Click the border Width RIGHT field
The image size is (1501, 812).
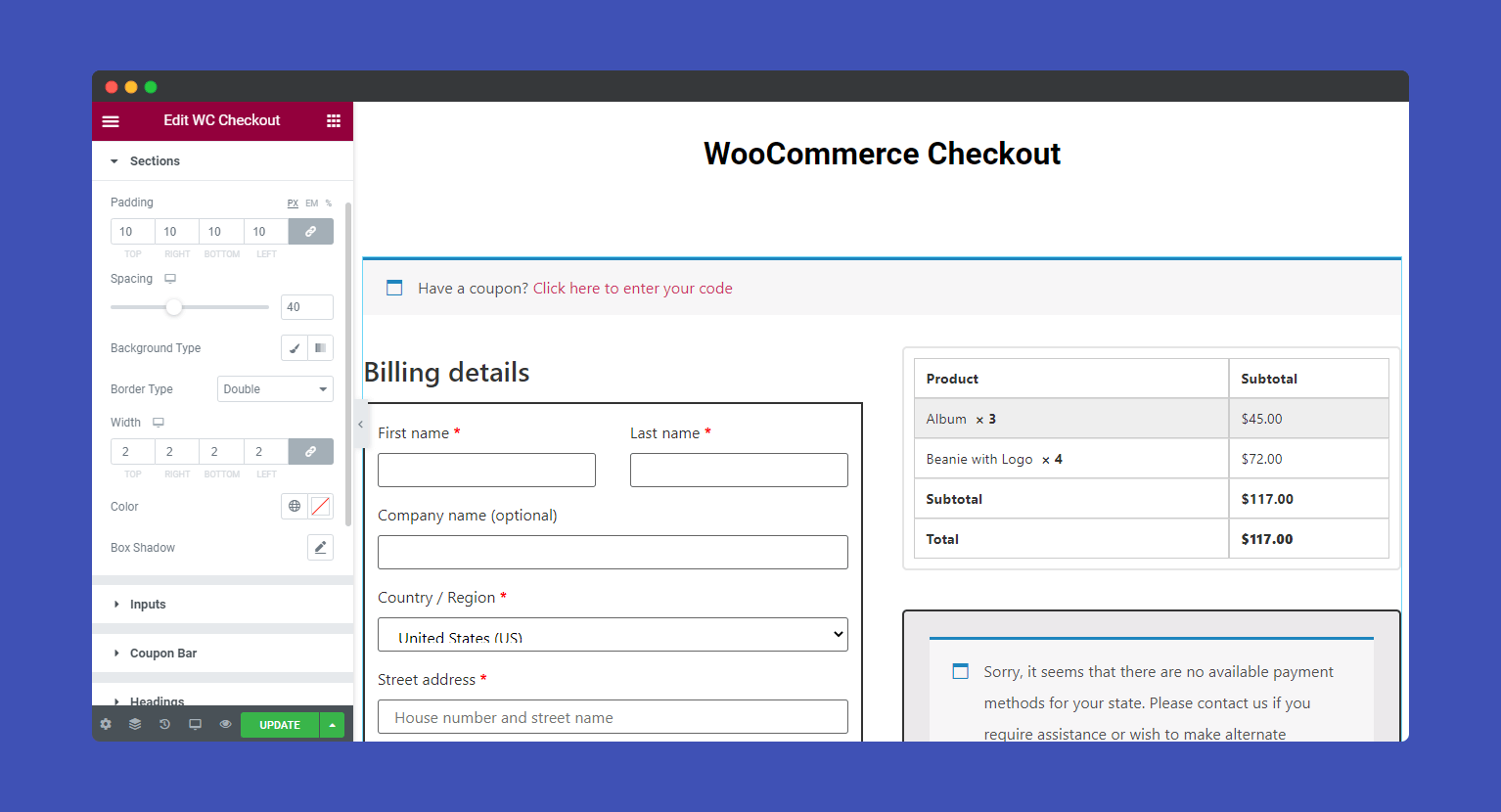click(x=177, y=452)
